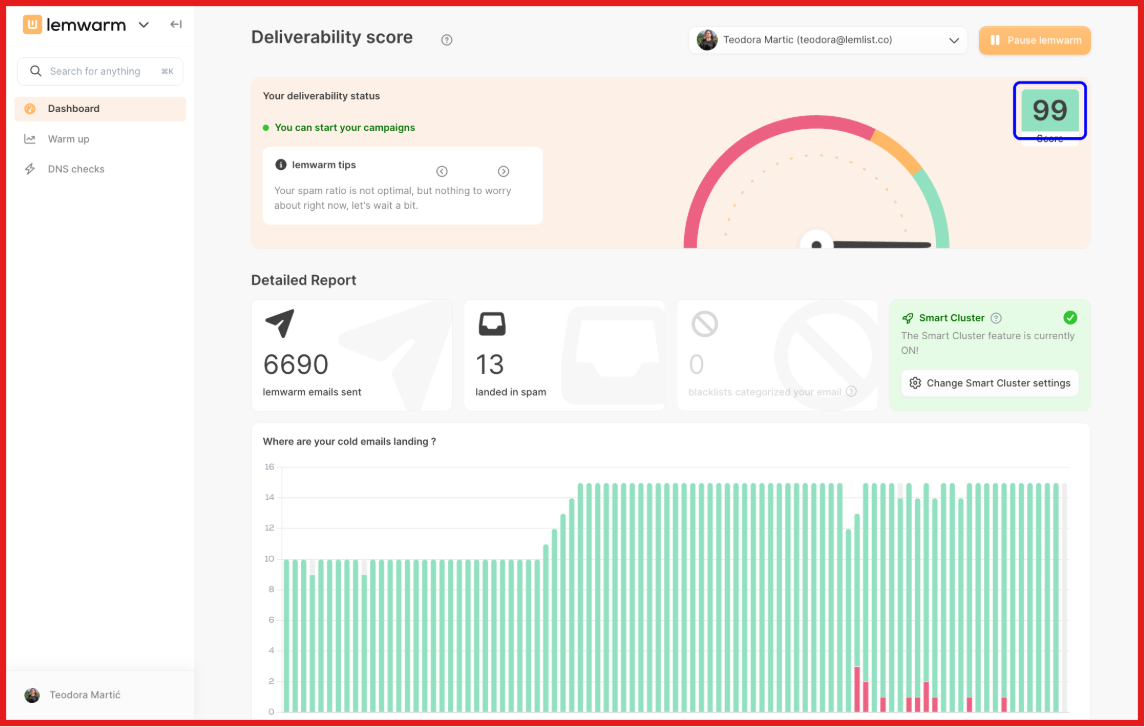Click the paper plane emails sent icon

pos(280,323)
